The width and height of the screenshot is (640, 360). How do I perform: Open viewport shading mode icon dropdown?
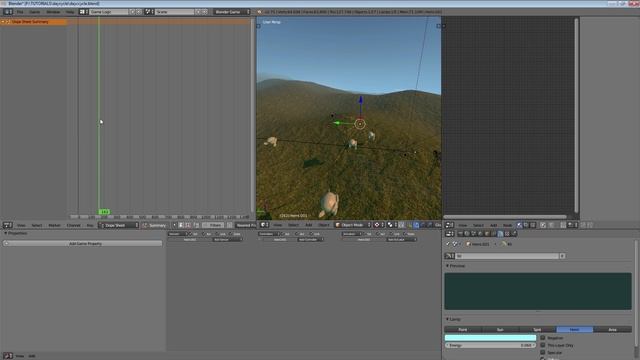[x=378, y=225]
